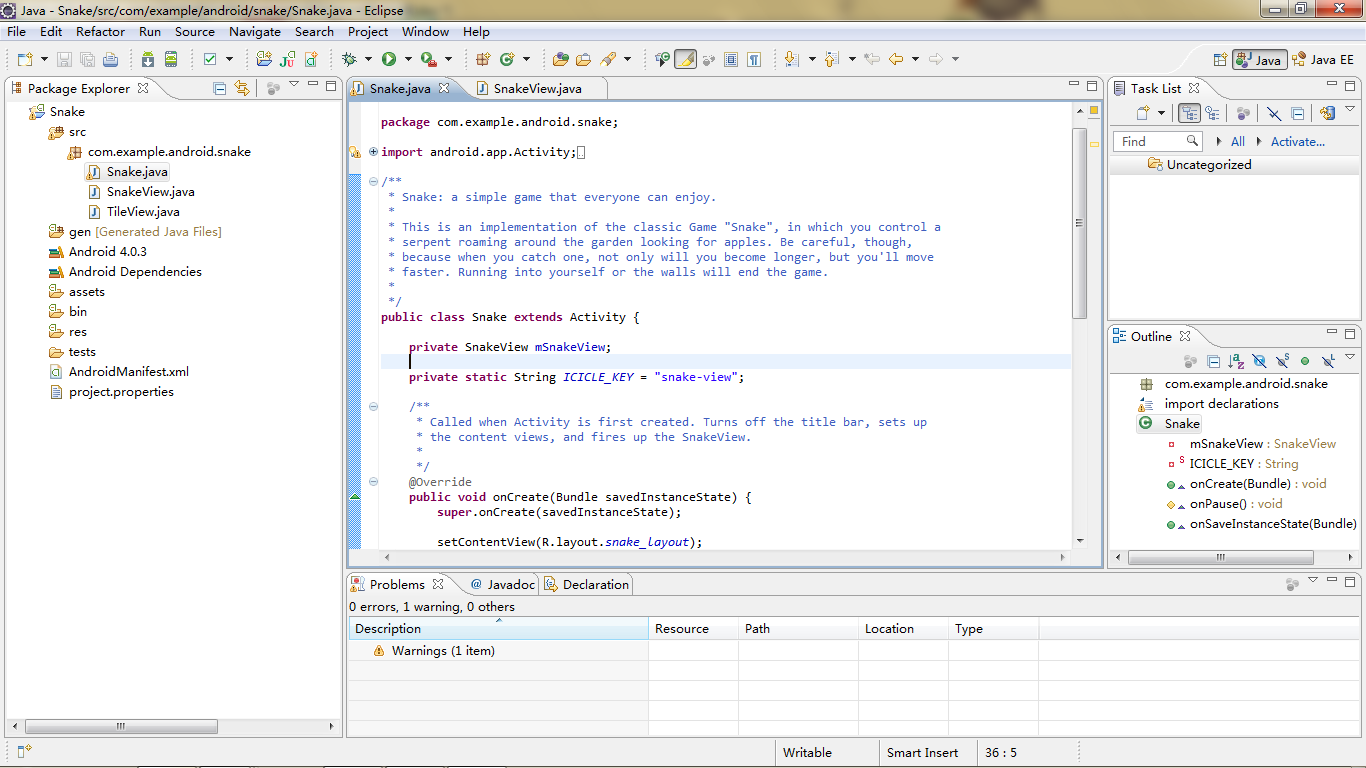The image size is (1366, 768).
Task: Open Package Explorer view menu triangle
Action: (294, 85)
